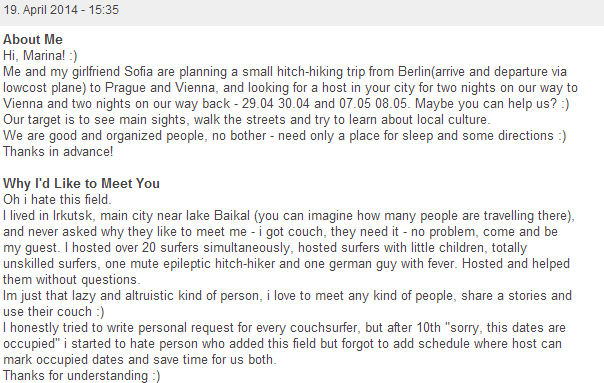Screen dimensions: 604x383
Task: Click the word couchsurfer in the last paragraph
Action: (x=324, y=328)
